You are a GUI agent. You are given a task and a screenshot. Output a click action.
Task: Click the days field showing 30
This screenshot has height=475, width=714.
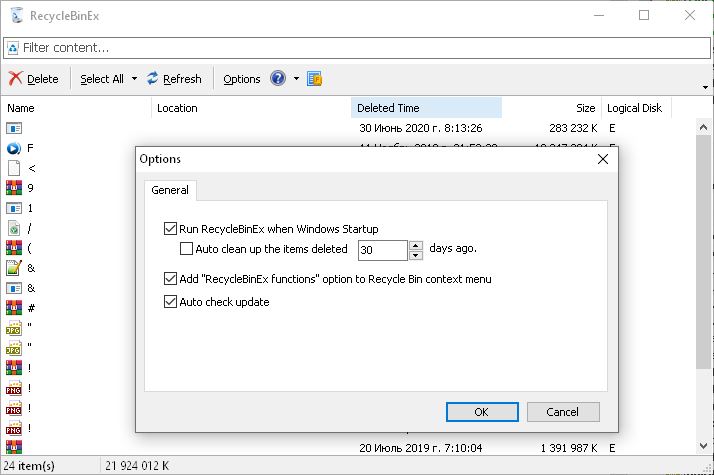(382, 250)
